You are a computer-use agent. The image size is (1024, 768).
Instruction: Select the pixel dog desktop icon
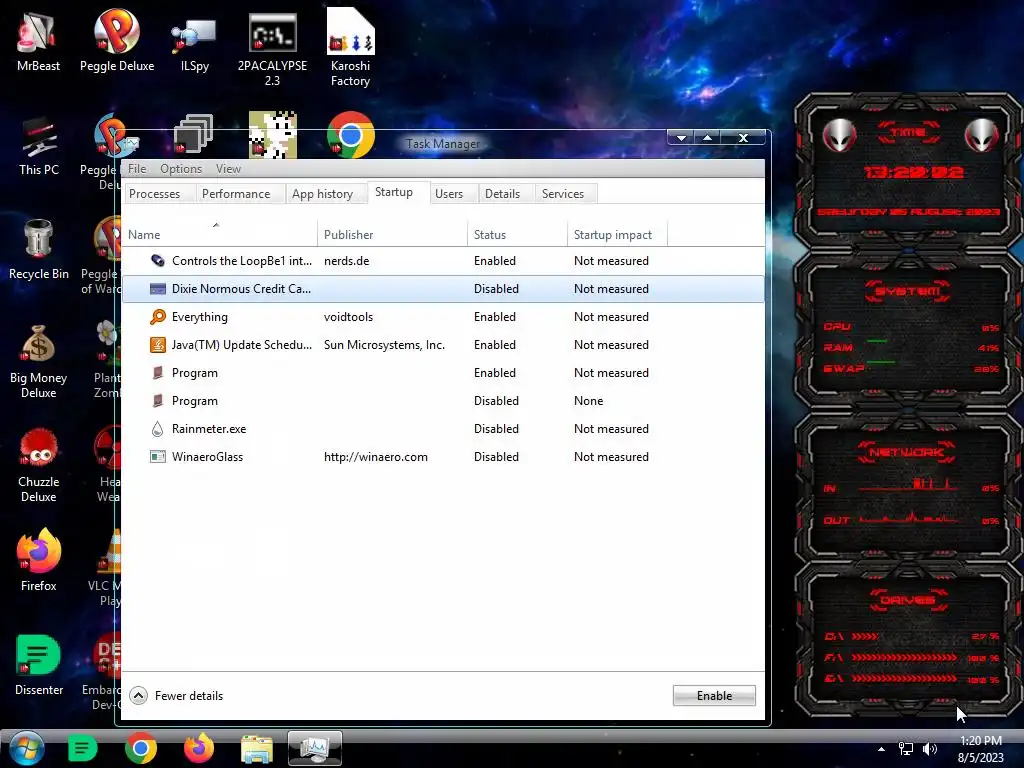click(272, 135)
